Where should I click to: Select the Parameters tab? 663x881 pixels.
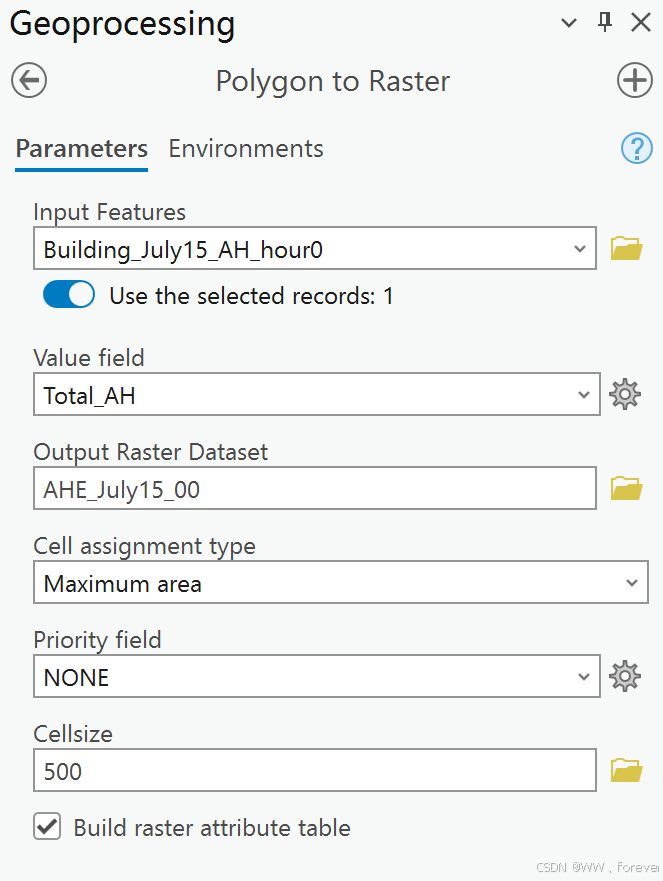(82, 149)
